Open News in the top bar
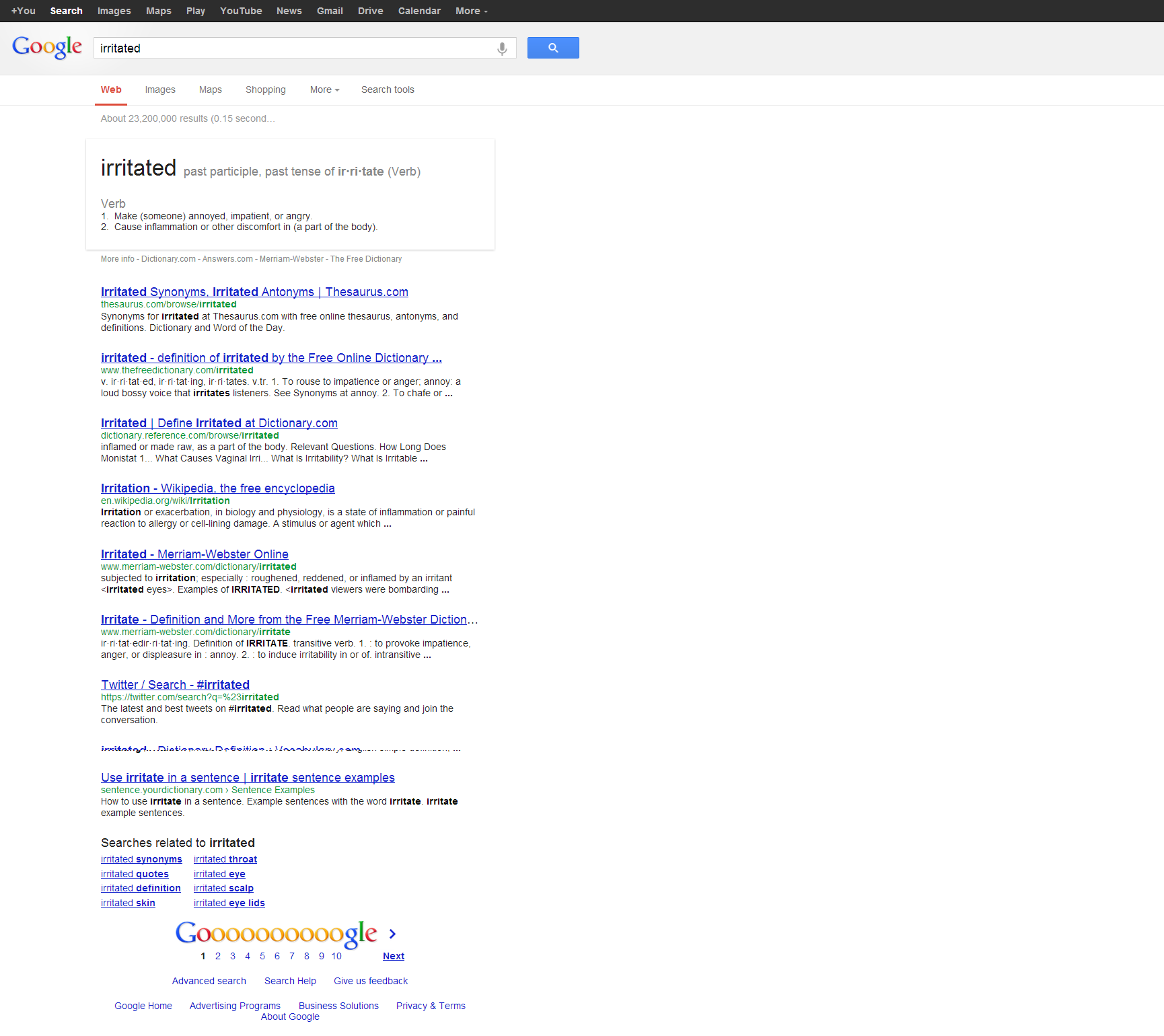 point(289,11)
